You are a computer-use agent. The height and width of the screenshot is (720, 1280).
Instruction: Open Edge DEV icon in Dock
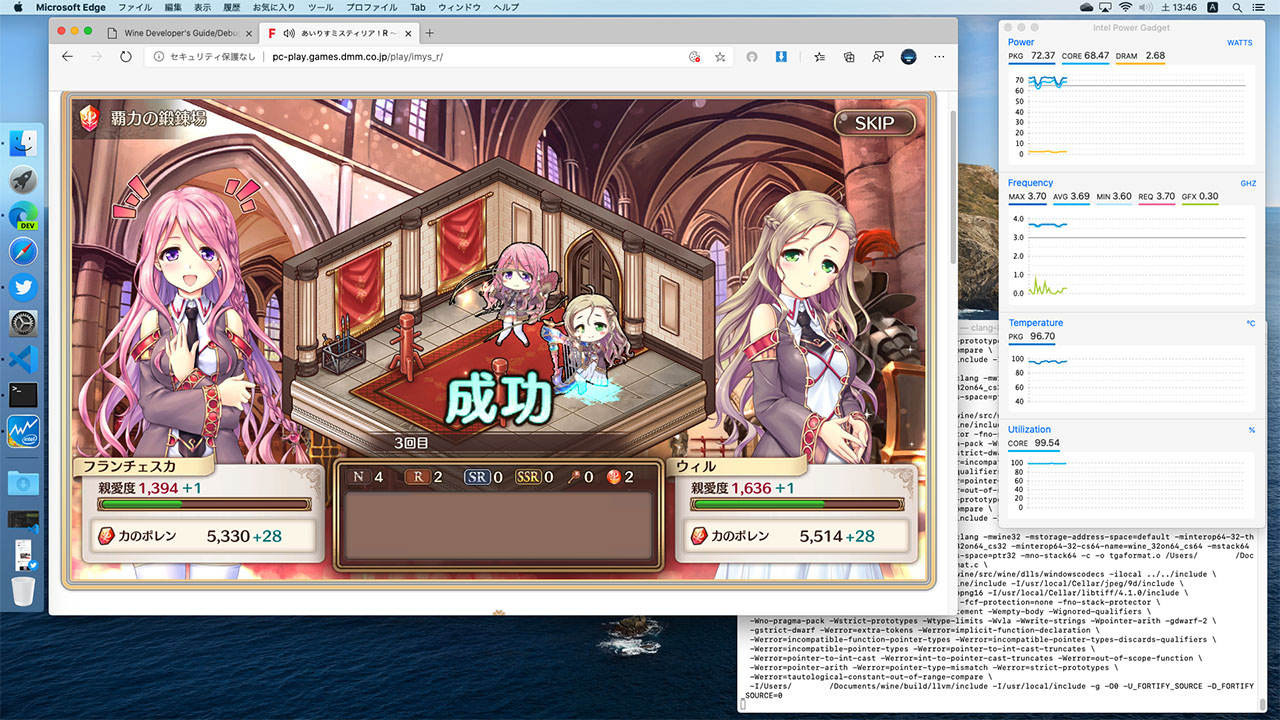pyautogui.click(x=23, y=216)
